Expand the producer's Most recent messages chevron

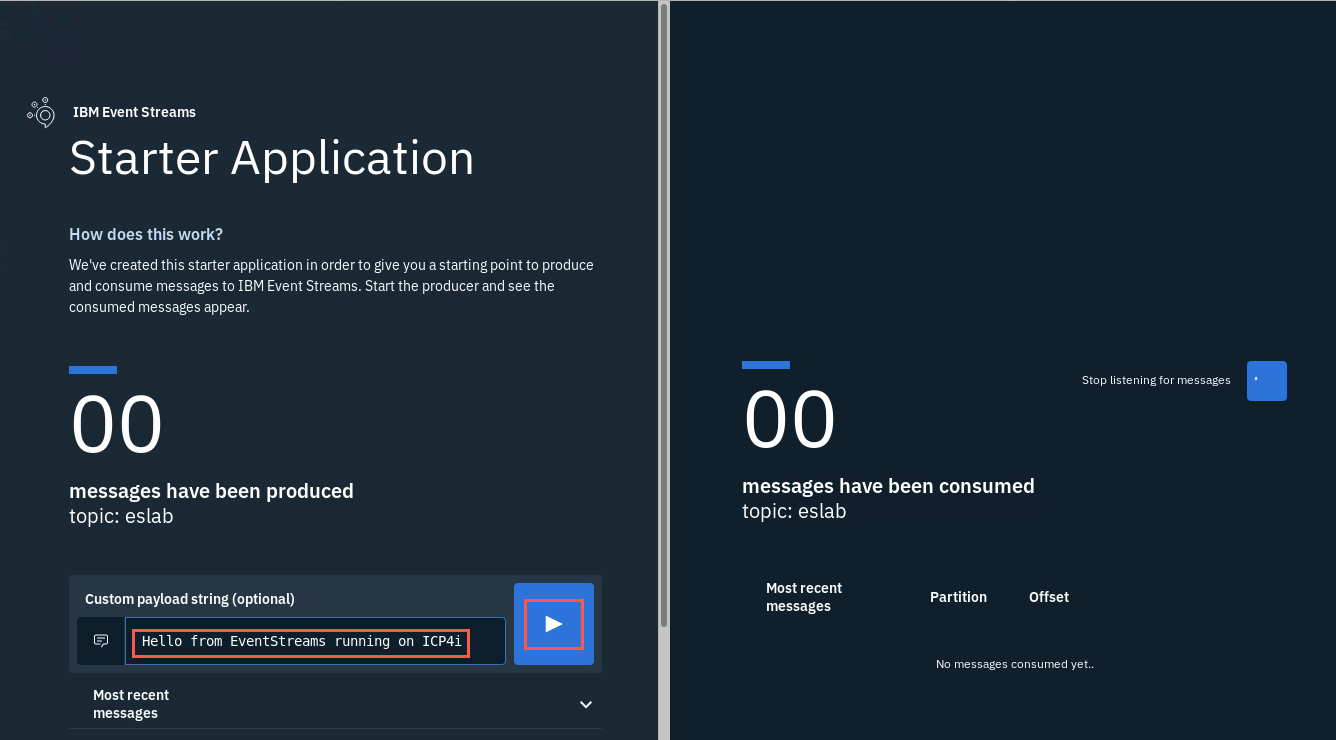[586, 704]
